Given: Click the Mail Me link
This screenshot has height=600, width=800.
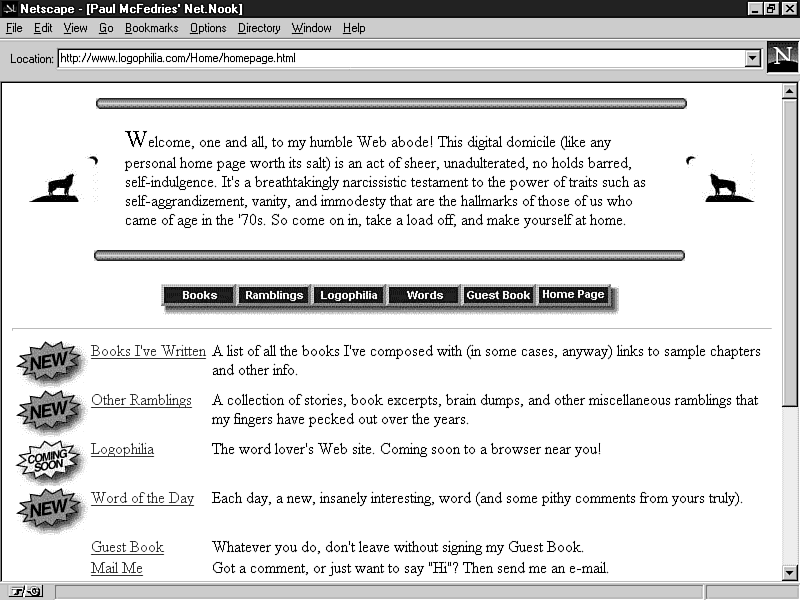Looking at the screenshot, I should click(x=117, y=568).
